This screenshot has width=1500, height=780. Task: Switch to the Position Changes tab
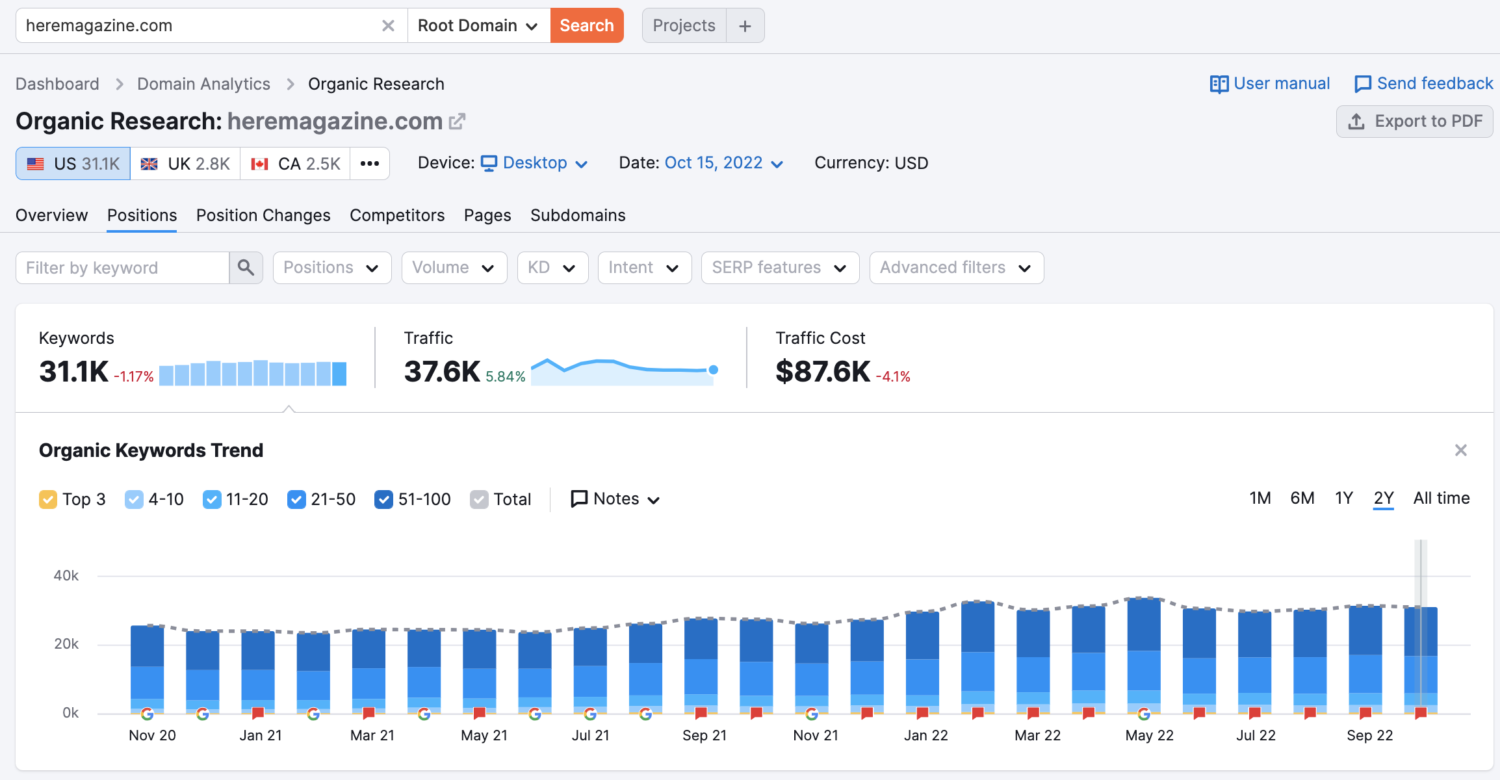tap(263, 215)
